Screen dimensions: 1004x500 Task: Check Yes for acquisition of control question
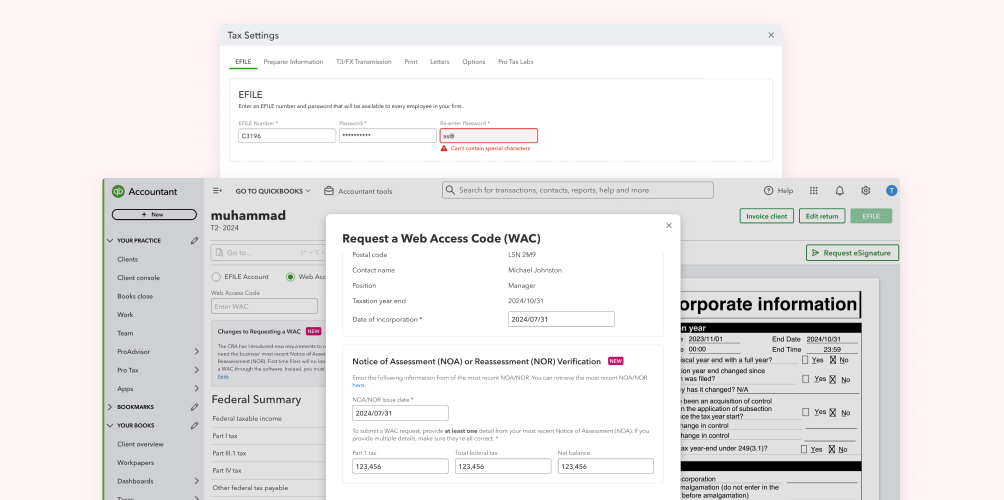coord(805,412)
